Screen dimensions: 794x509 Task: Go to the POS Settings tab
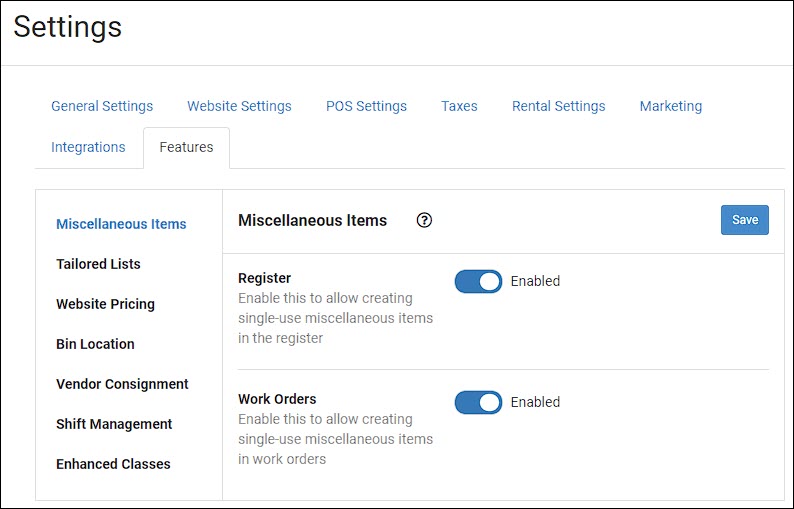(x=366, y=106)
